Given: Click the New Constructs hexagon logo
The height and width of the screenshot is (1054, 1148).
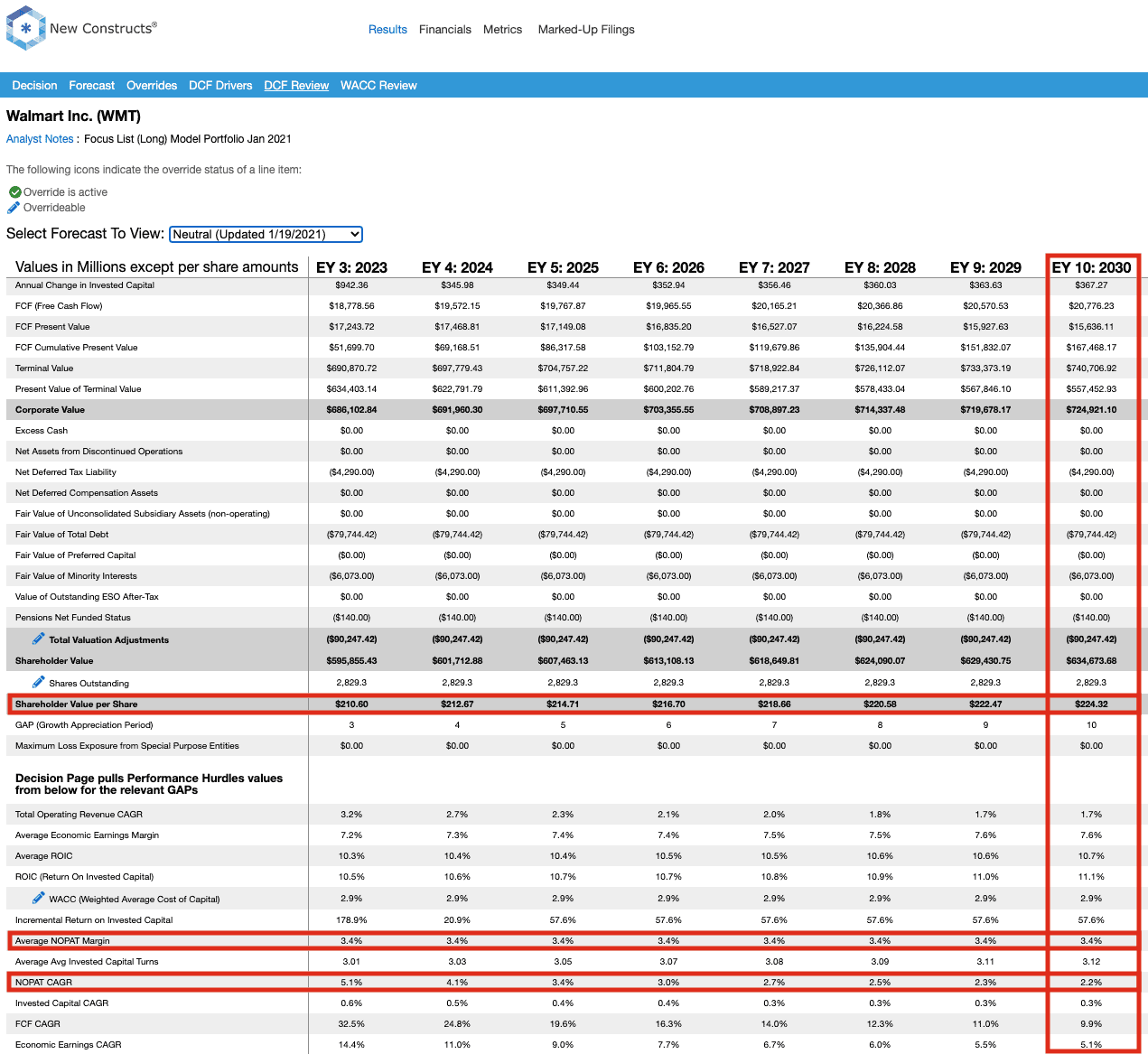Looking at the screenshot, I should 25,28.
